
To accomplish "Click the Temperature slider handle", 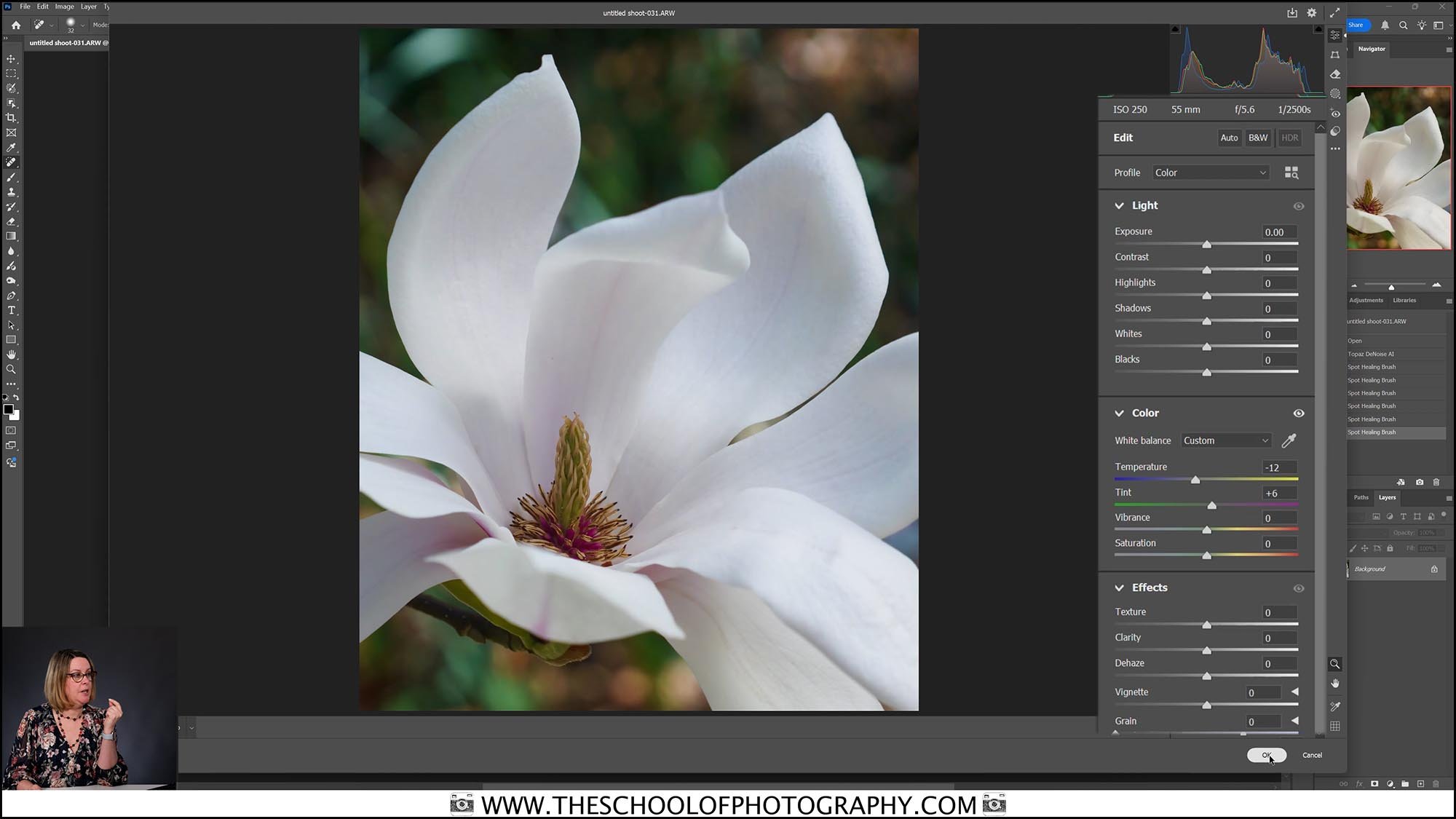I will (x=1195, y=479).
